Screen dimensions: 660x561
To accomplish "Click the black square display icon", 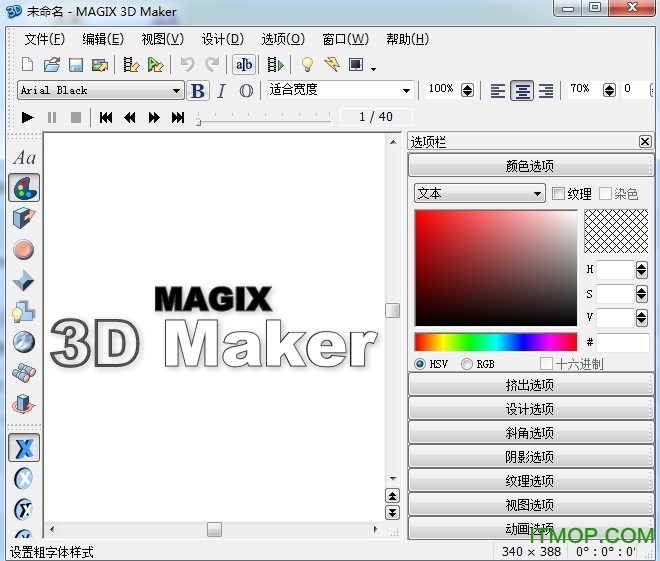I will 356,64.
